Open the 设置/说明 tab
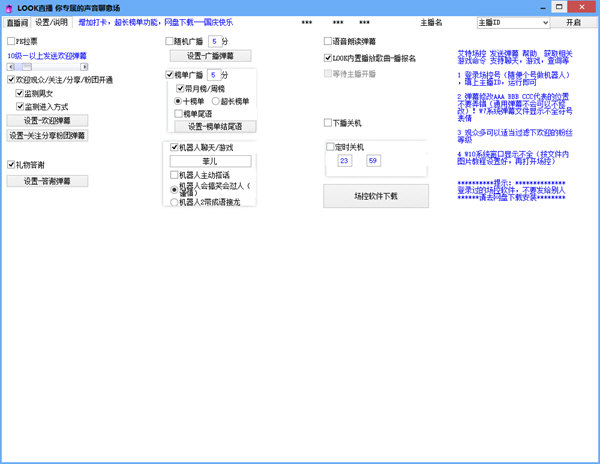Image resolution: width=600 pixels, height=464 pixels. coord(51,22)
